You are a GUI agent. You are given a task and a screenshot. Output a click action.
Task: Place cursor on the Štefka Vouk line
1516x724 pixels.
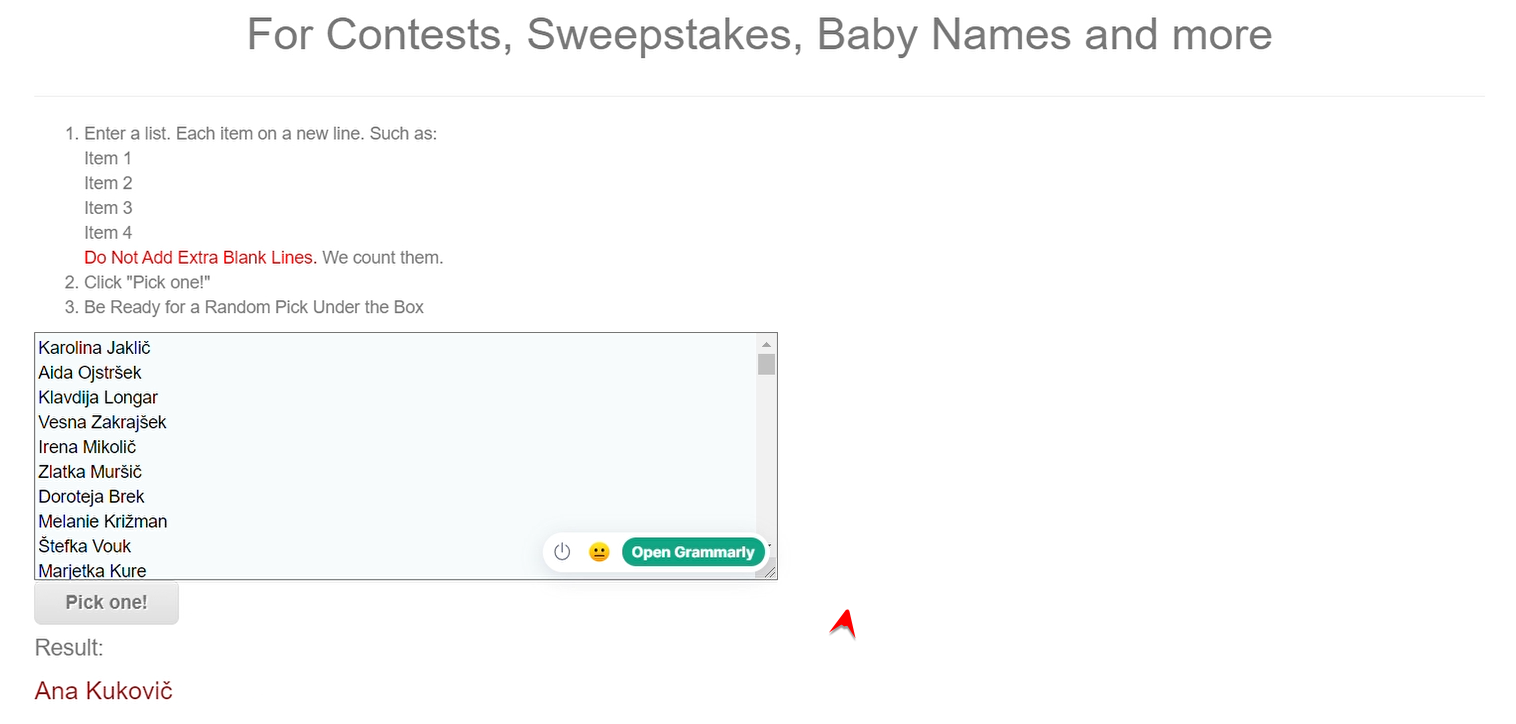click(85, 546)
